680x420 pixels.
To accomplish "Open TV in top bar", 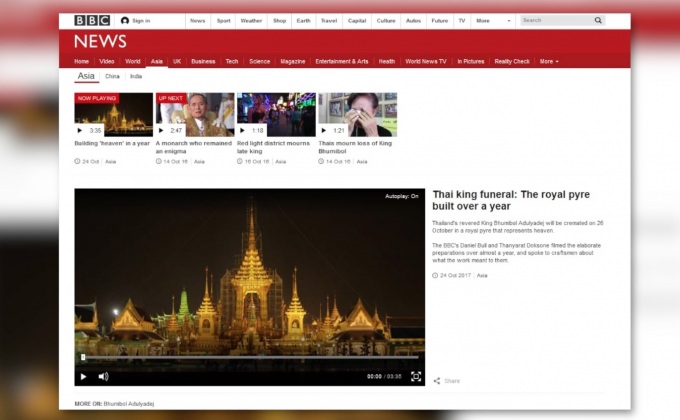I will (x=462, y=20).
